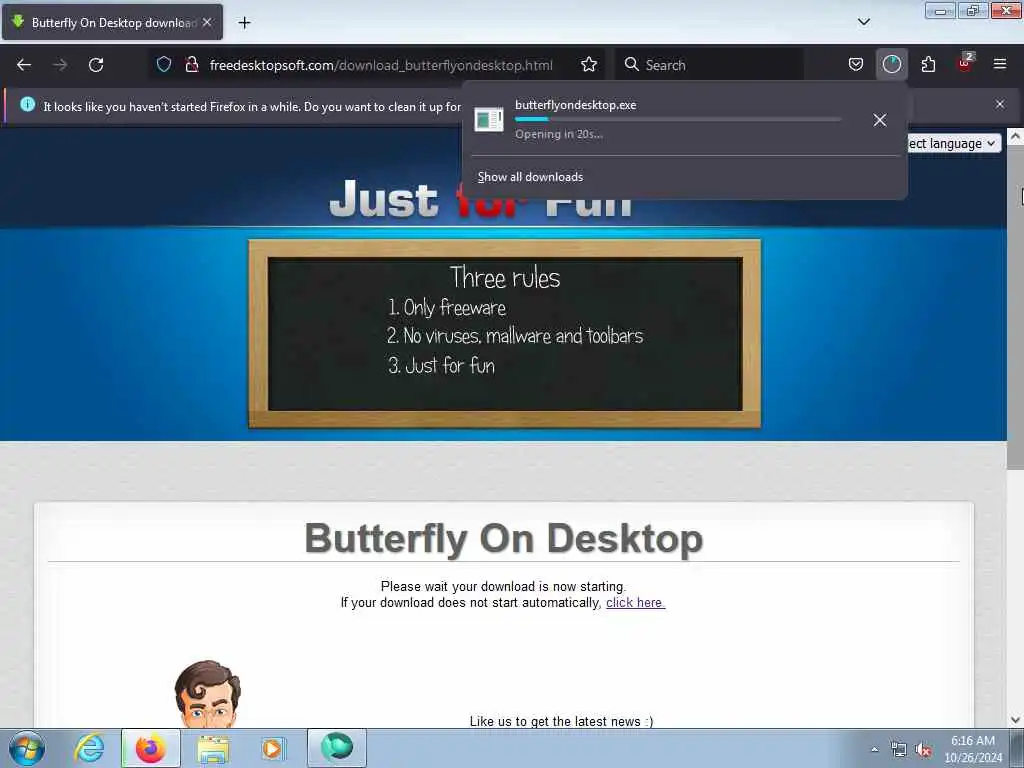Click the page scrollbar up arrow
The width and height of the screenshot is (1024, 768).
pos(1015,136)
